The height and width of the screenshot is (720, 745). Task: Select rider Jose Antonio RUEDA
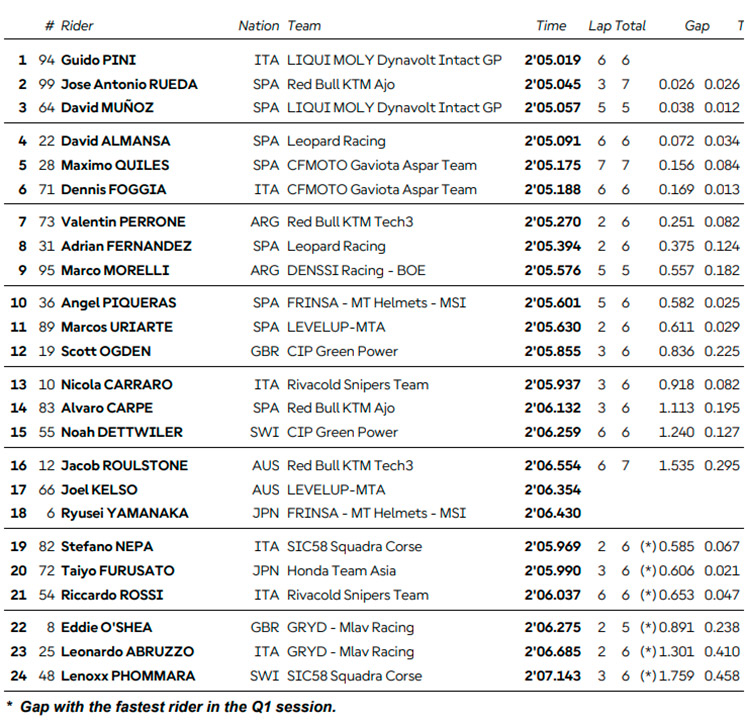(129, 84)
